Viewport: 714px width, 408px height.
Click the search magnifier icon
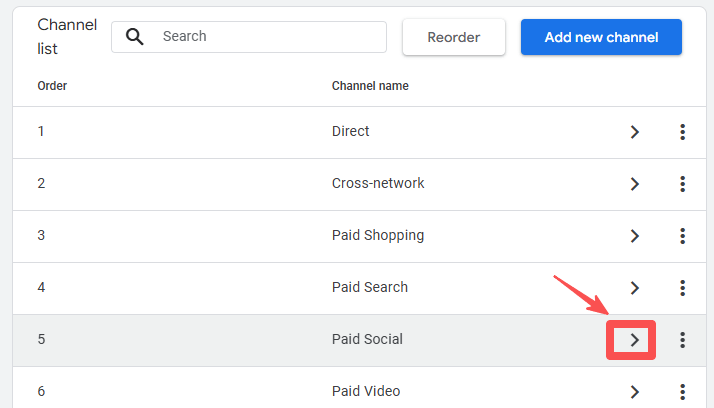click(x=135, y=37)
